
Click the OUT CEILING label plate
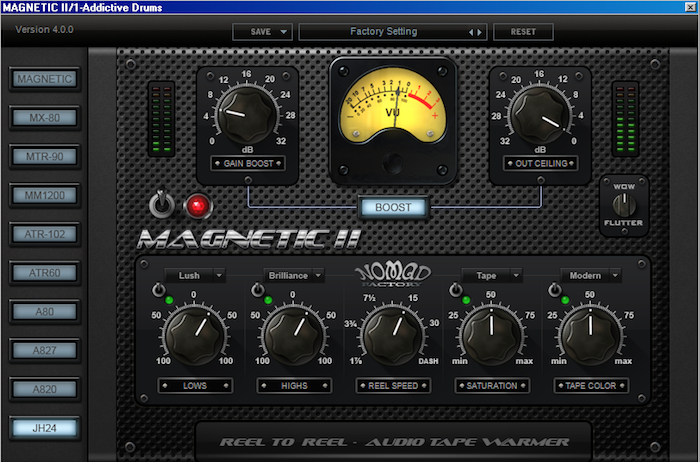coord(541,163)
